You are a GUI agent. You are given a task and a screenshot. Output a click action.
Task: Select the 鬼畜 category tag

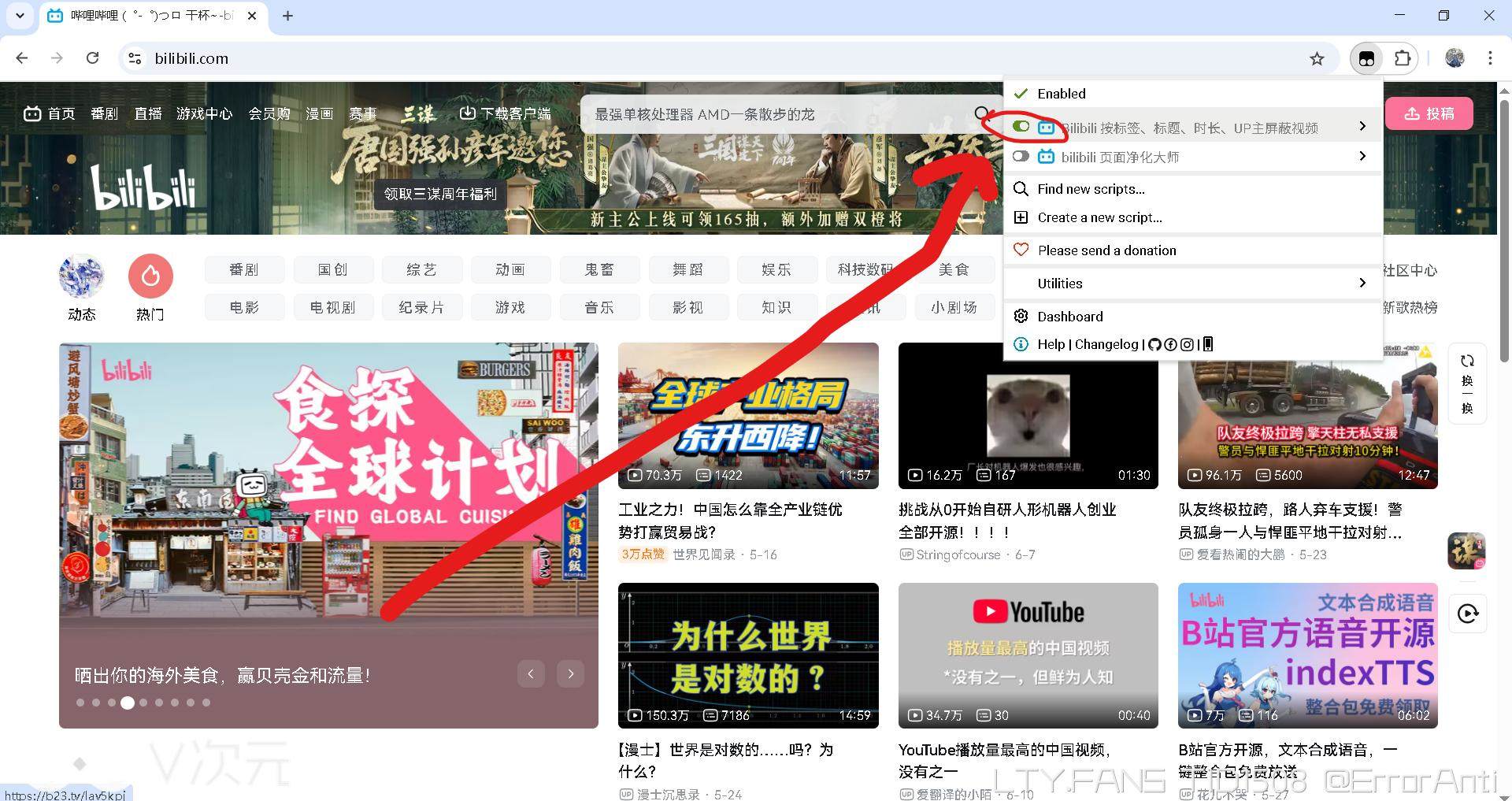[x=599, y=269]
